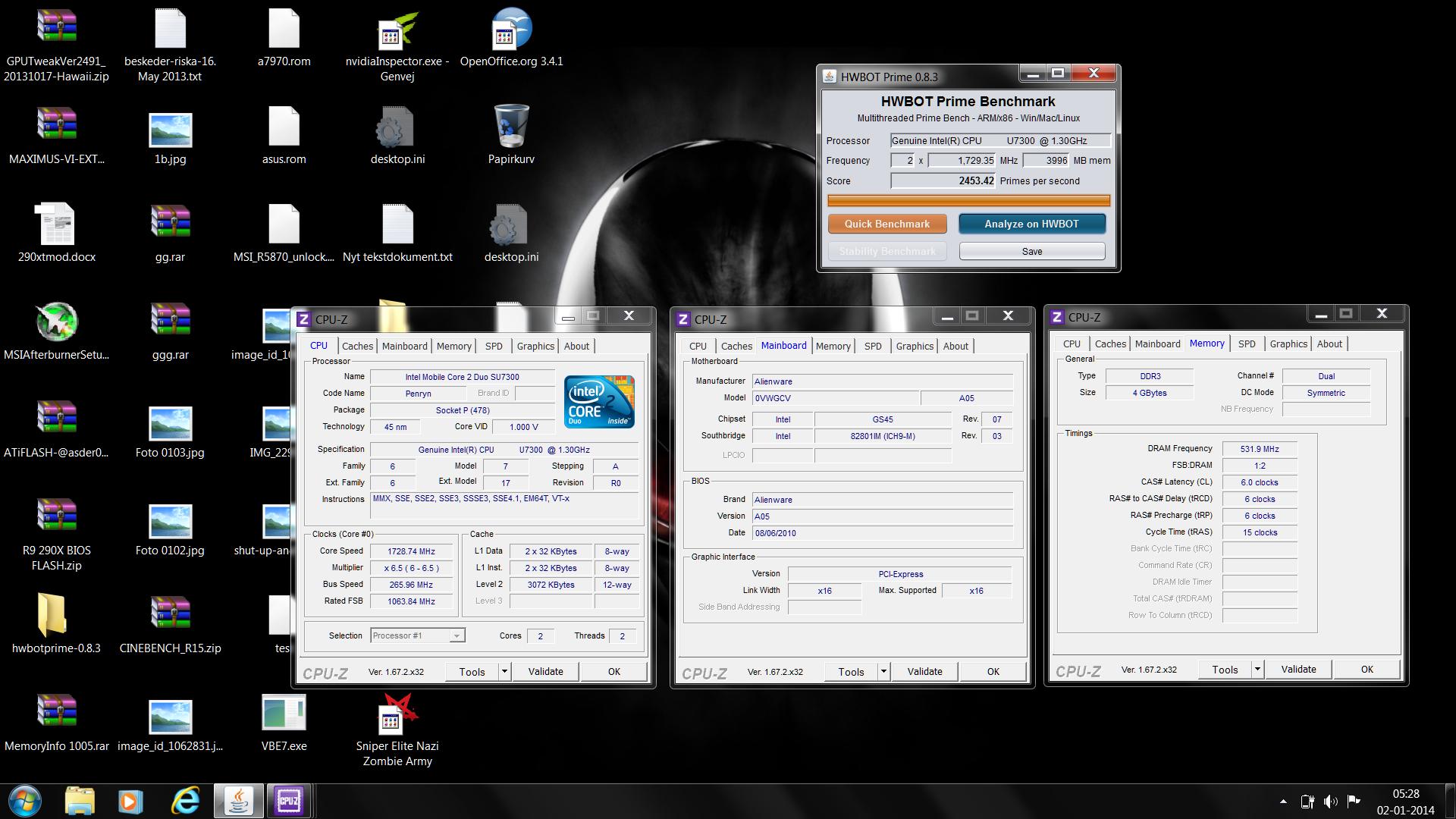Show hidden system tray icons
The height and width of the screenshot is (819, 1456).
tap(1283, 801)
